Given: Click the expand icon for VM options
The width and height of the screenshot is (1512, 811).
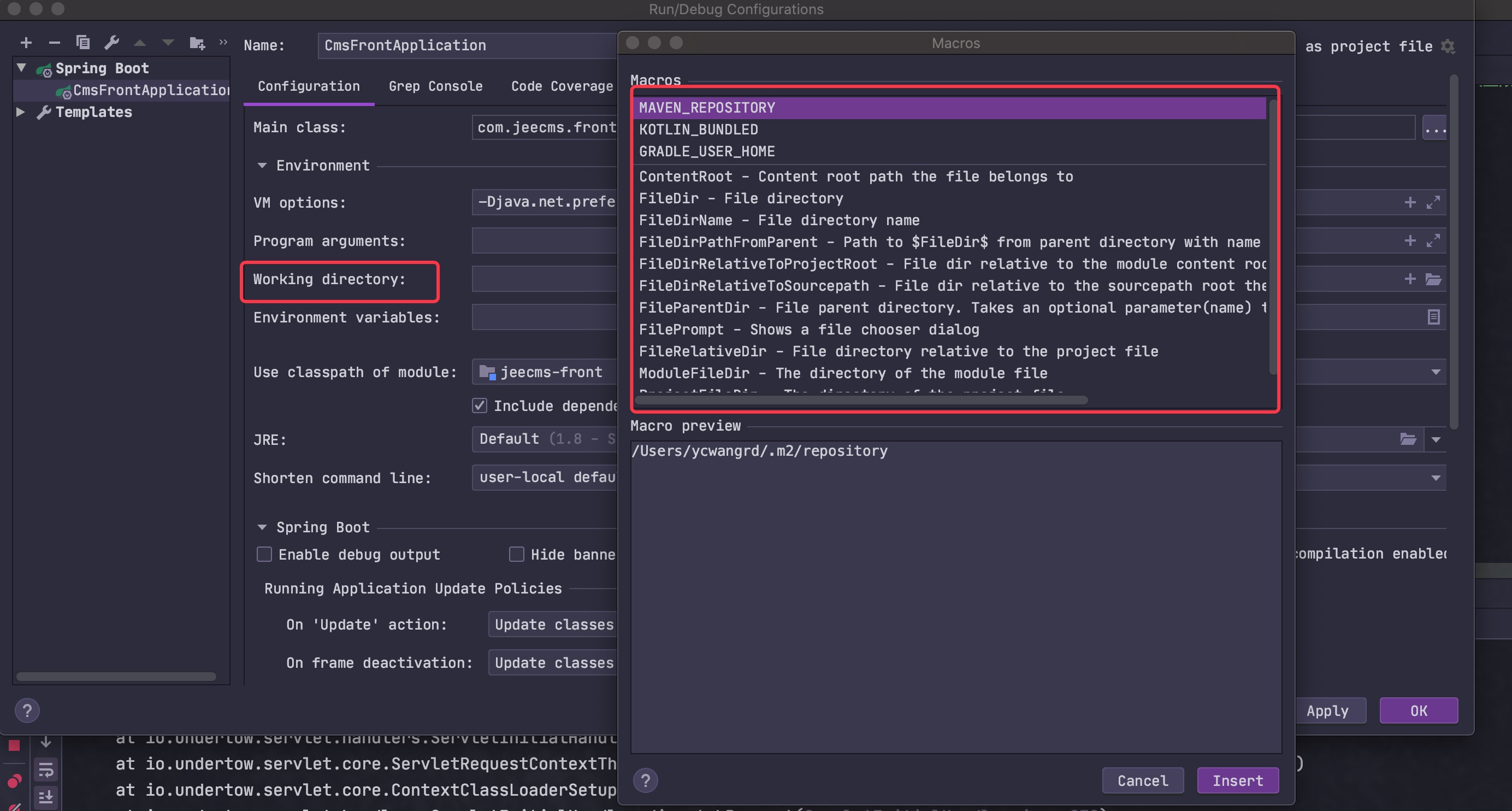Looking at the screenshot, I should (x=1433, y=202).
